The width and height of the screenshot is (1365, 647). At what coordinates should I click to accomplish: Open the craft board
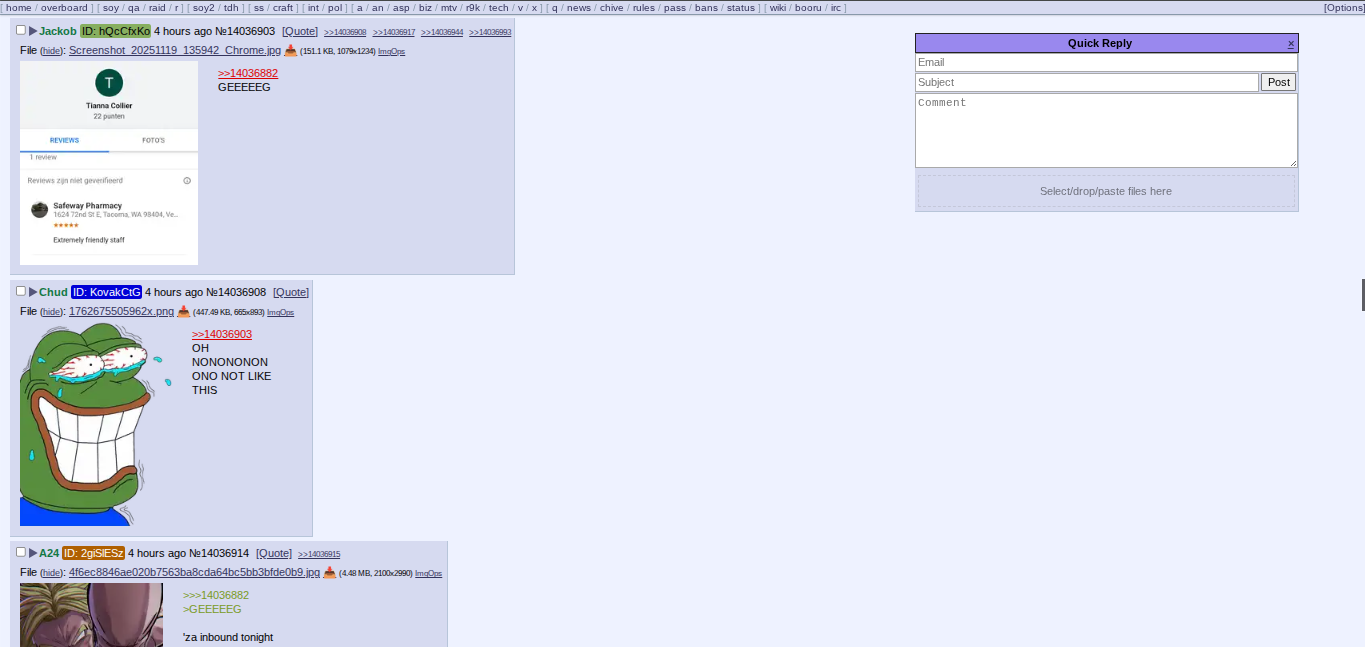click(283, 8)
